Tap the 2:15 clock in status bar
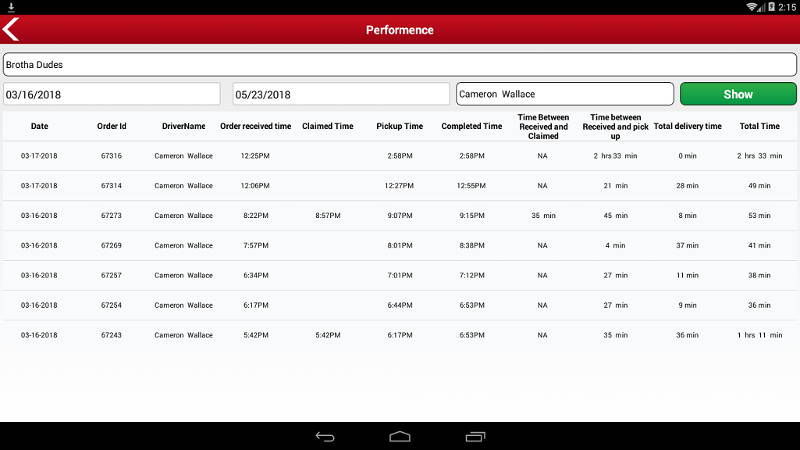This screenshot has height=450, width=800. point(787,7)
